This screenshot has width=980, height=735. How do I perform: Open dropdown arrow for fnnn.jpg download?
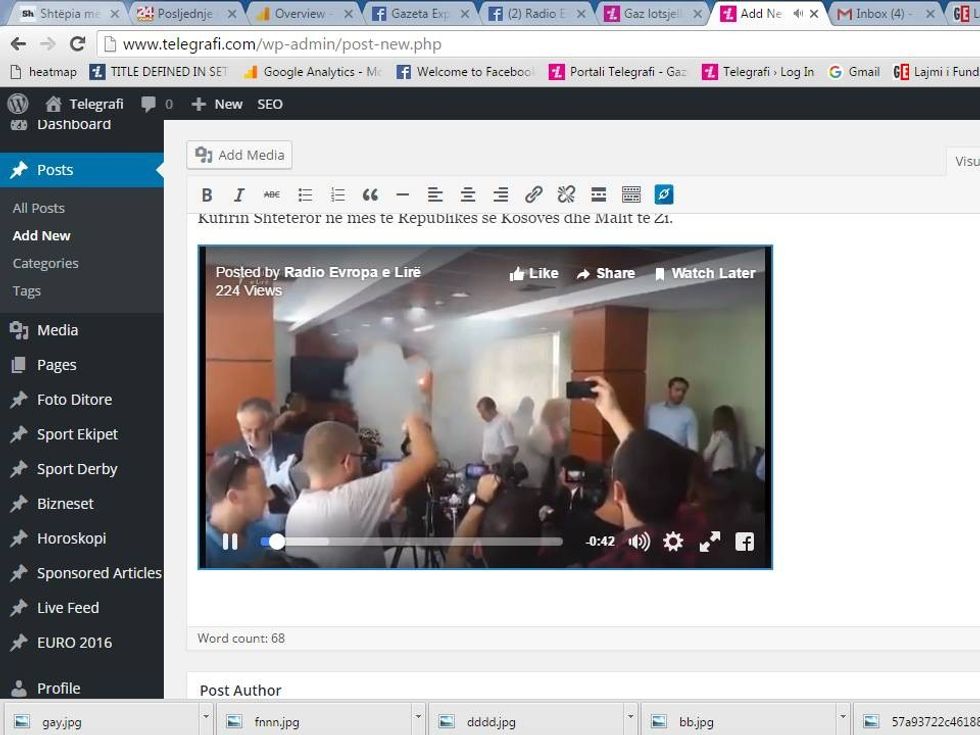[418, 718]
